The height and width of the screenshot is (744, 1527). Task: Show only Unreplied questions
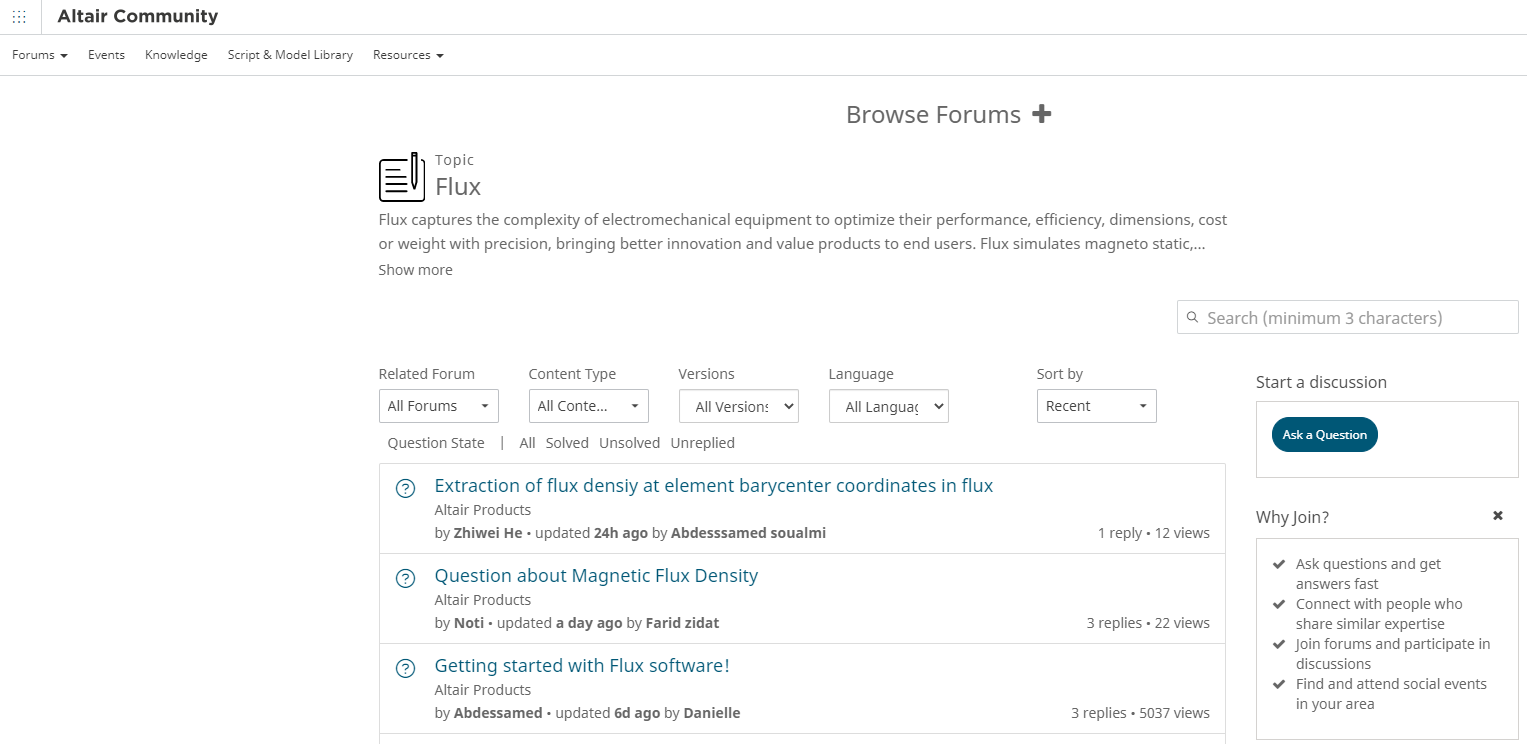[x=702, y=443]
